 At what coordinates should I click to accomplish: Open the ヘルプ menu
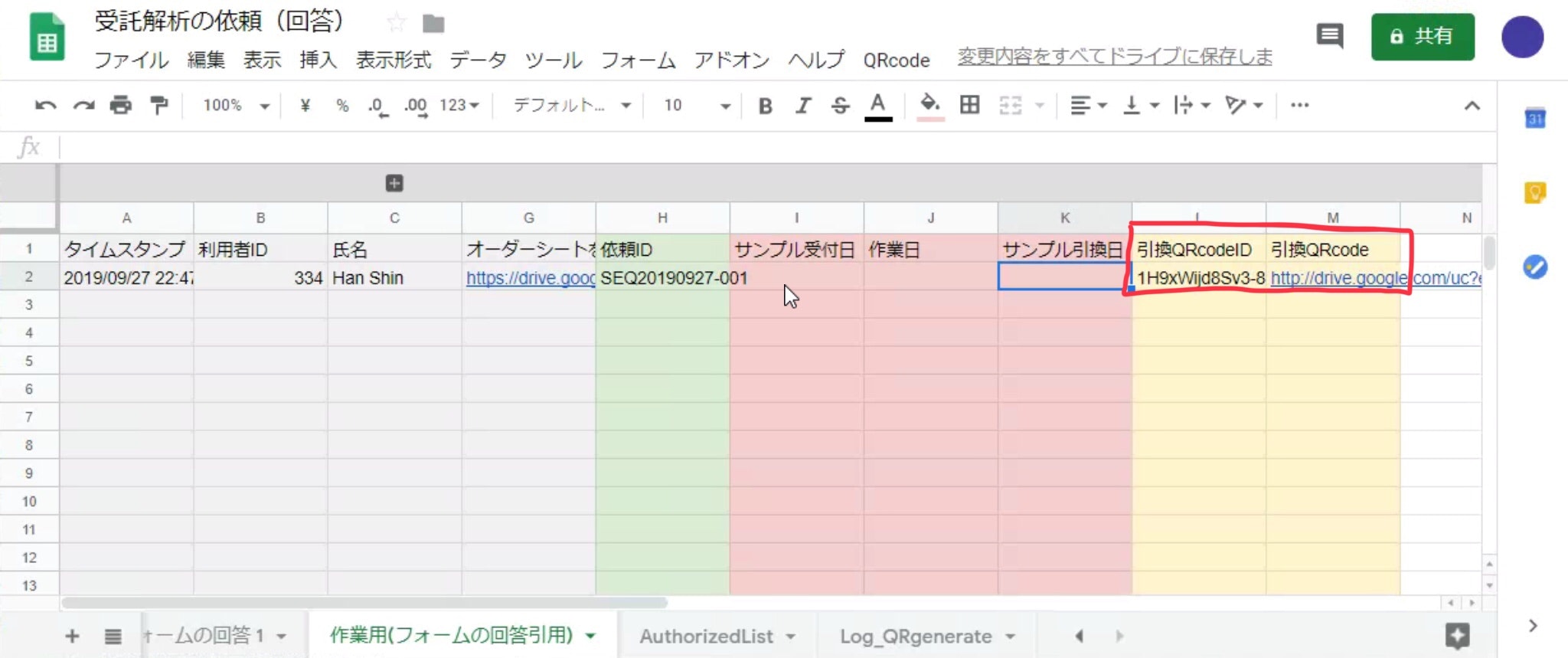point(816,60)
